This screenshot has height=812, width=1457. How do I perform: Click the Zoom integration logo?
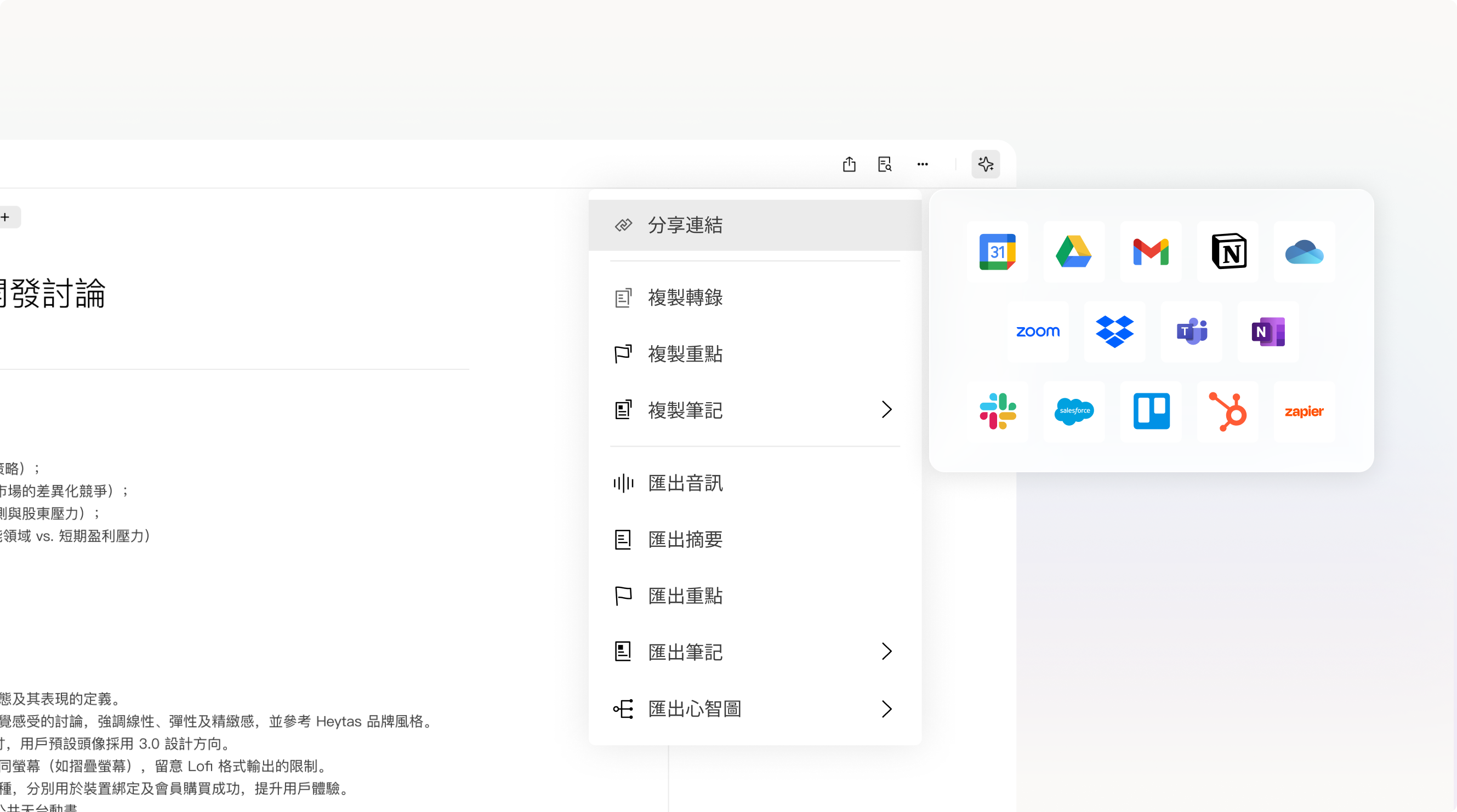(1038, 332)
